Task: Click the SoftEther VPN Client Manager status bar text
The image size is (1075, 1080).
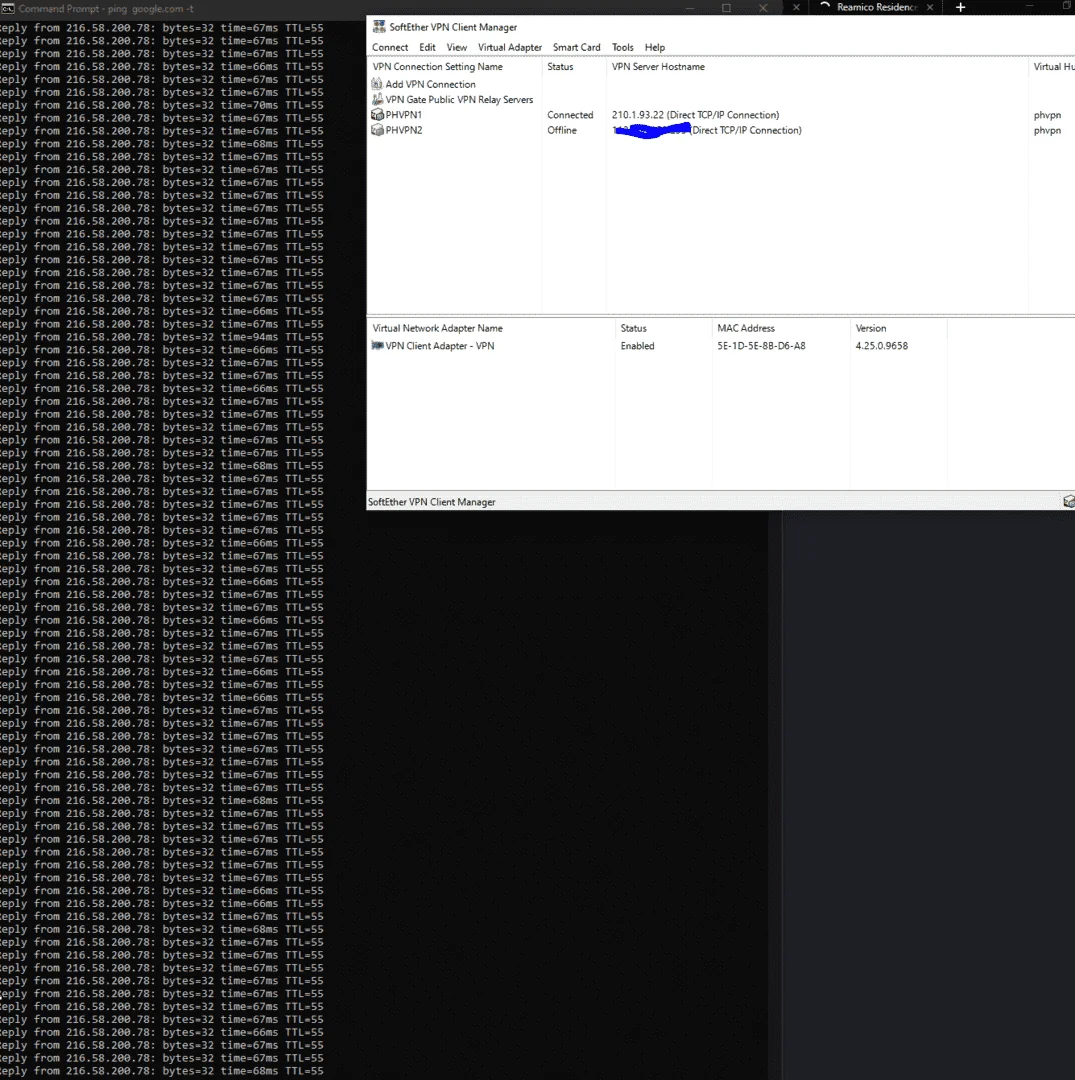Action: pyautogui.click(x=431, y=501)
